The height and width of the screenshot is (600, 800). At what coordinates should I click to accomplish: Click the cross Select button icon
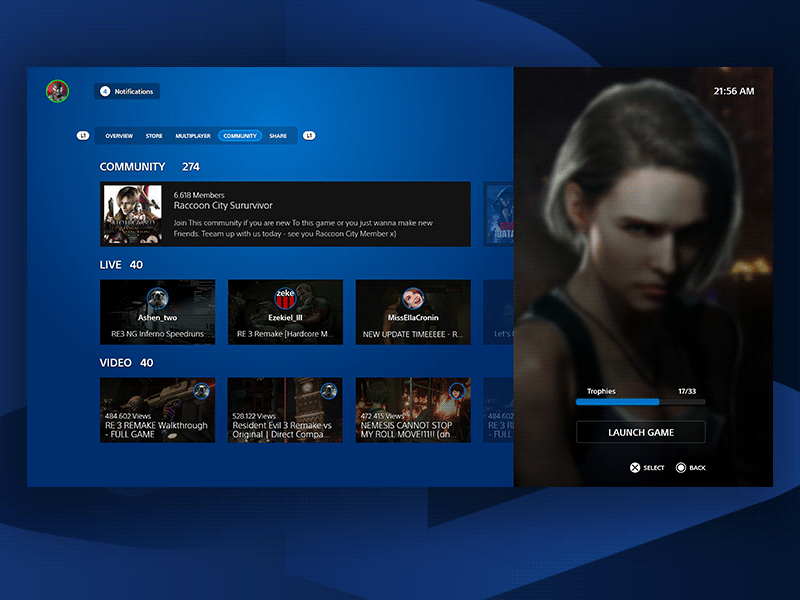[634, 467]
